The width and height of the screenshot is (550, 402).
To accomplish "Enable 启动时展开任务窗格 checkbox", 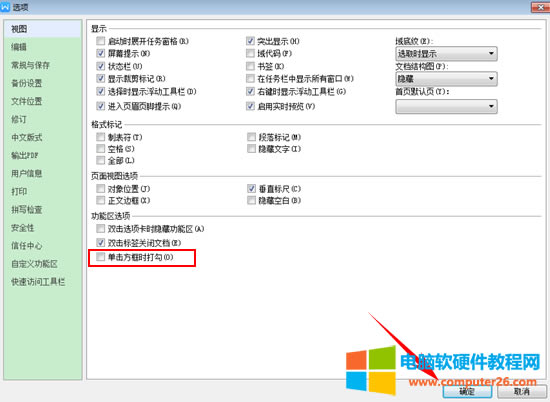I will coord(101,41).
